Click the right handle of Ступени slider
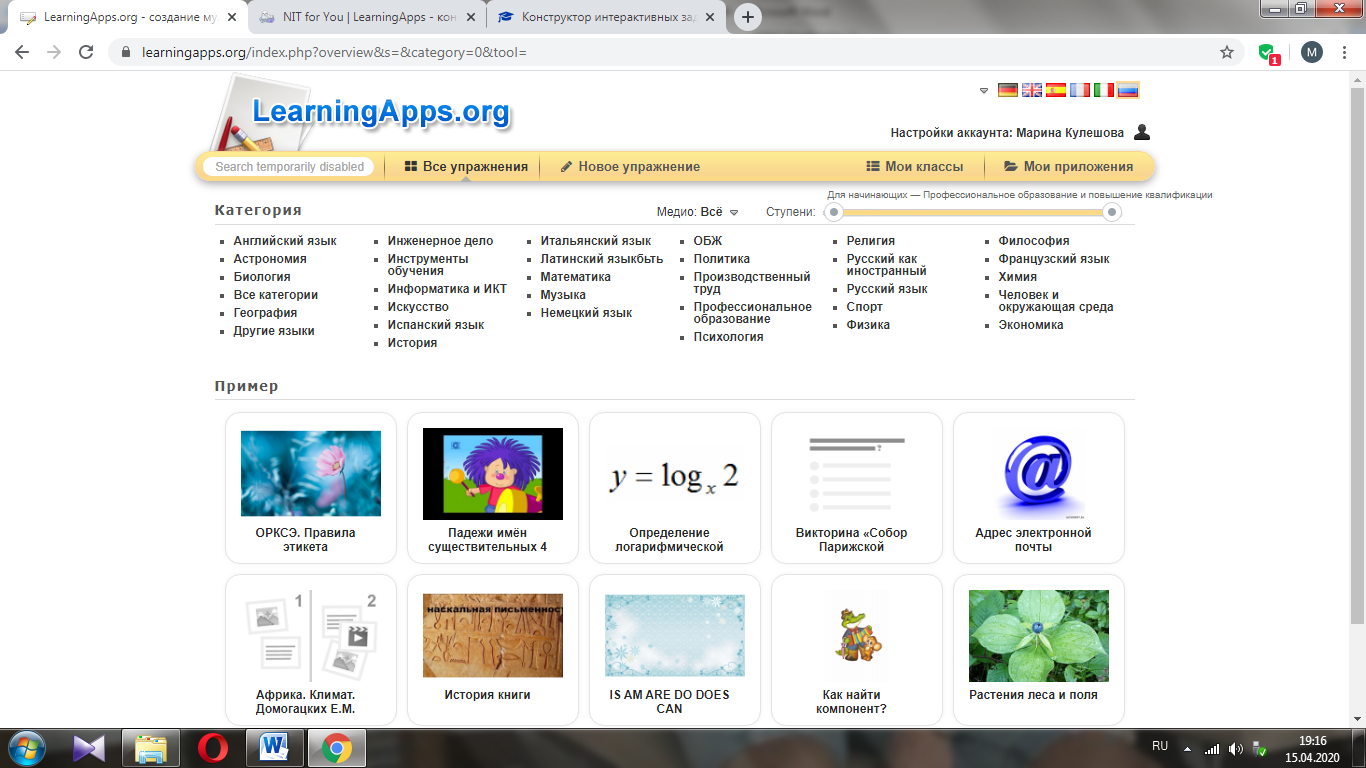This screenshot has width=1366, height=768. (x=1111, y=212)
